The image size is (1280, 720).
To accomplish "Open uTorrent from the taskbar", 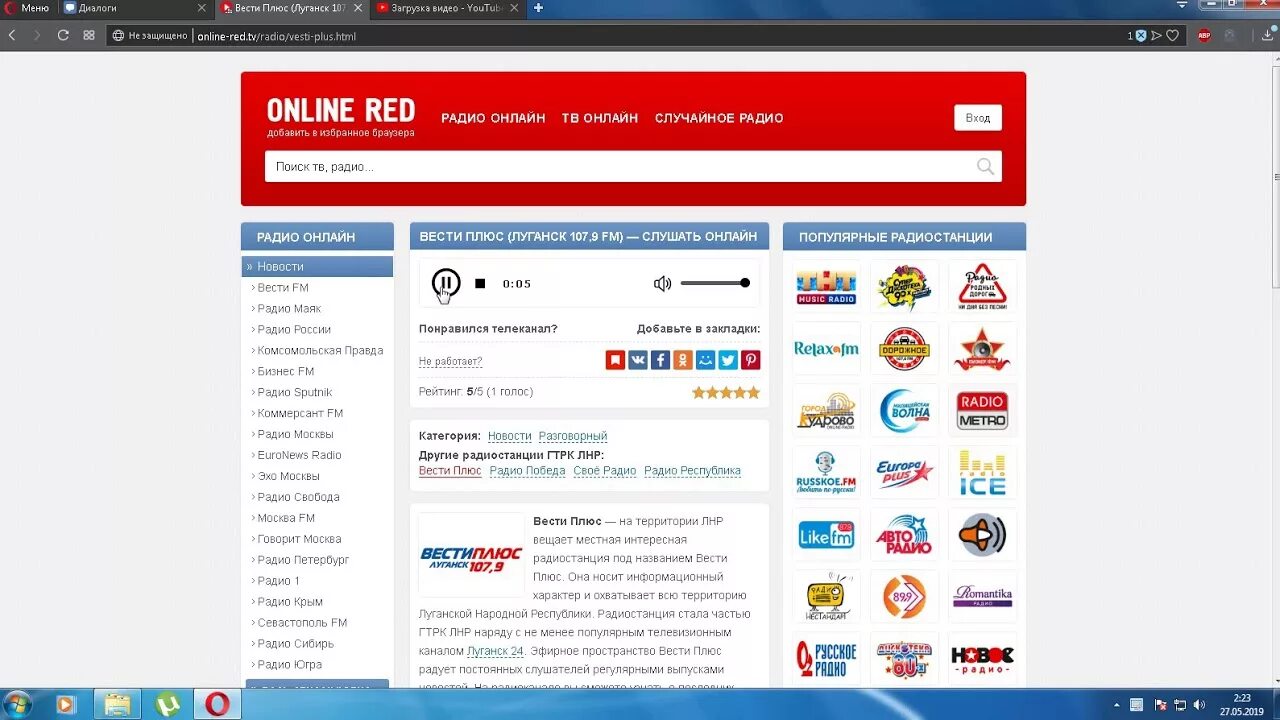I will [x=167, y=704].
